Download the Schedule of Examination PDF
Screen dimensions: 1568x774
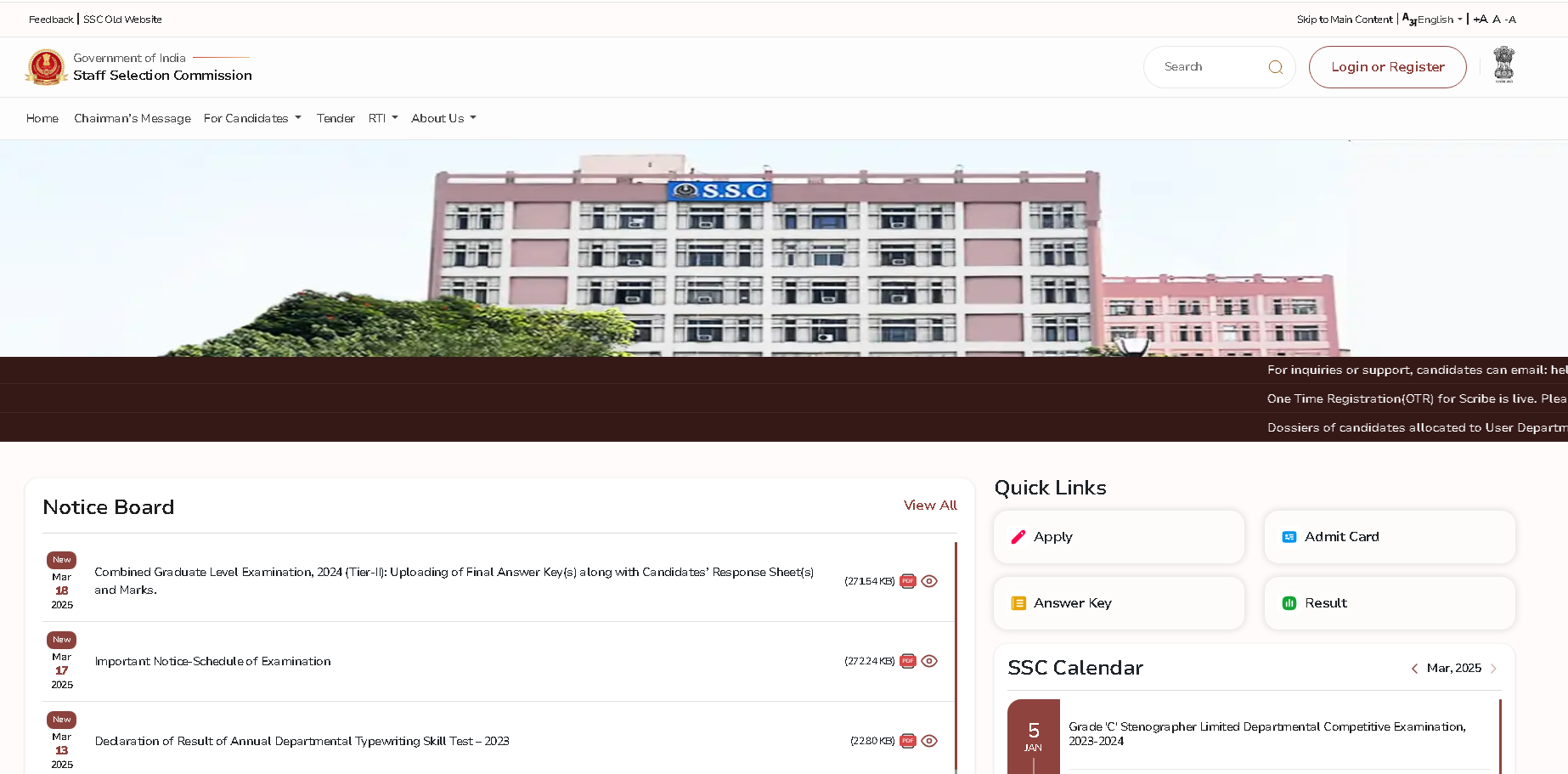click(x=907, y=661)
